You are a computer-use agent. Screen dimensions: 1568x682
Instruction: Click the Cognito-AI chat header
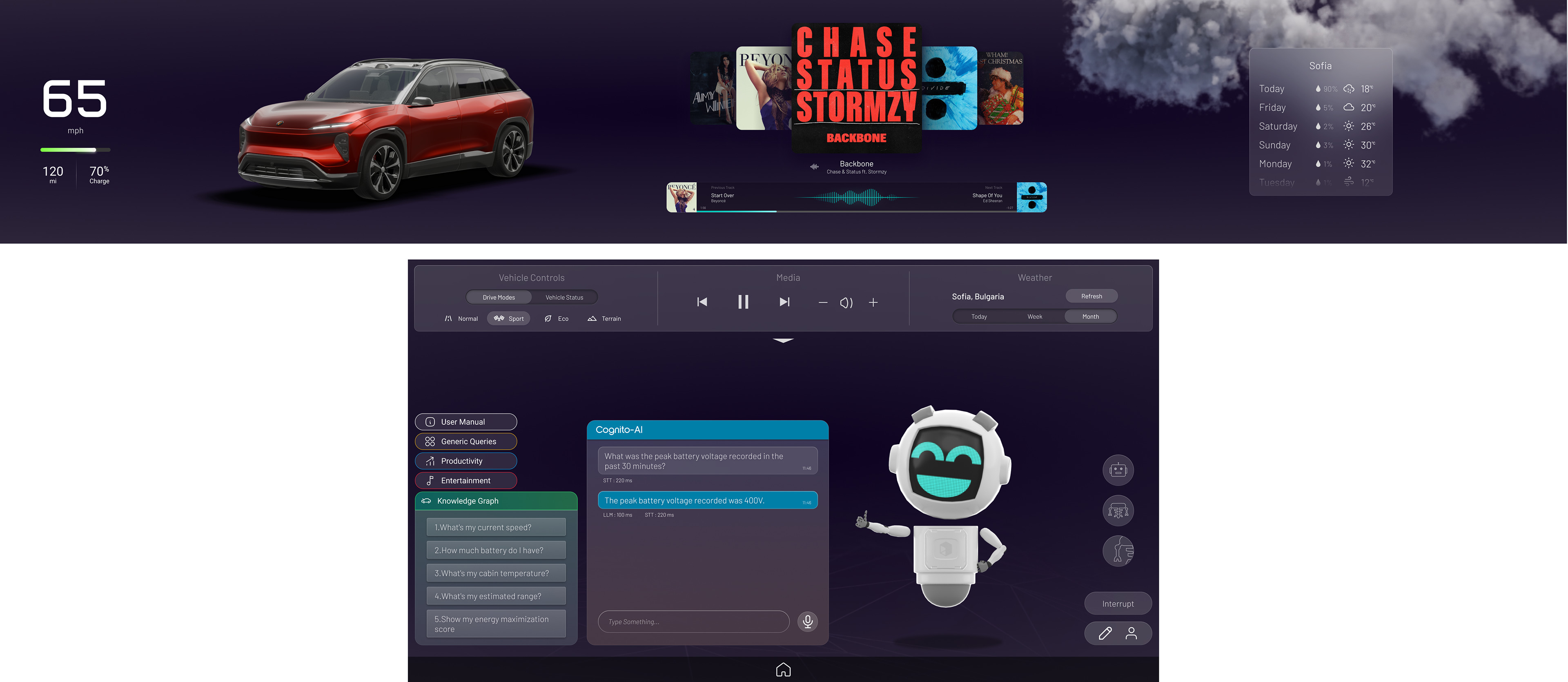pos(707,429)
